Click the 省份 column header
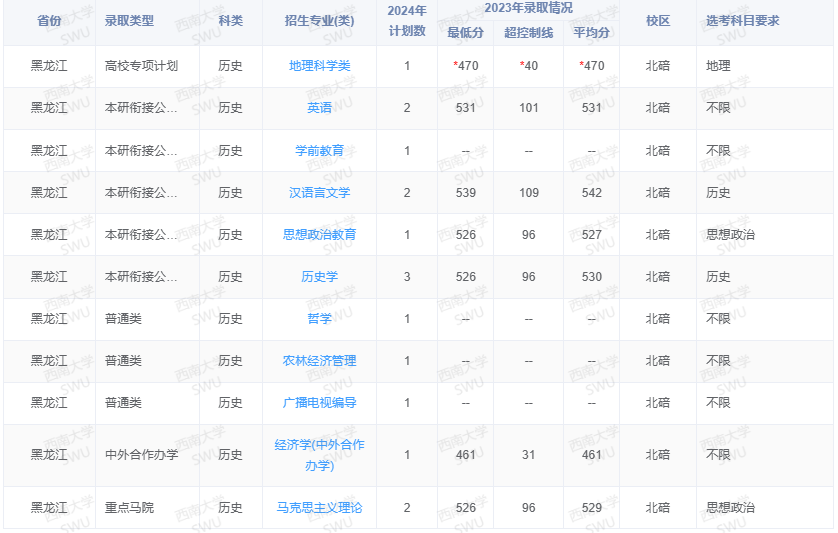838x533 pixels. (x=49, y=21)
